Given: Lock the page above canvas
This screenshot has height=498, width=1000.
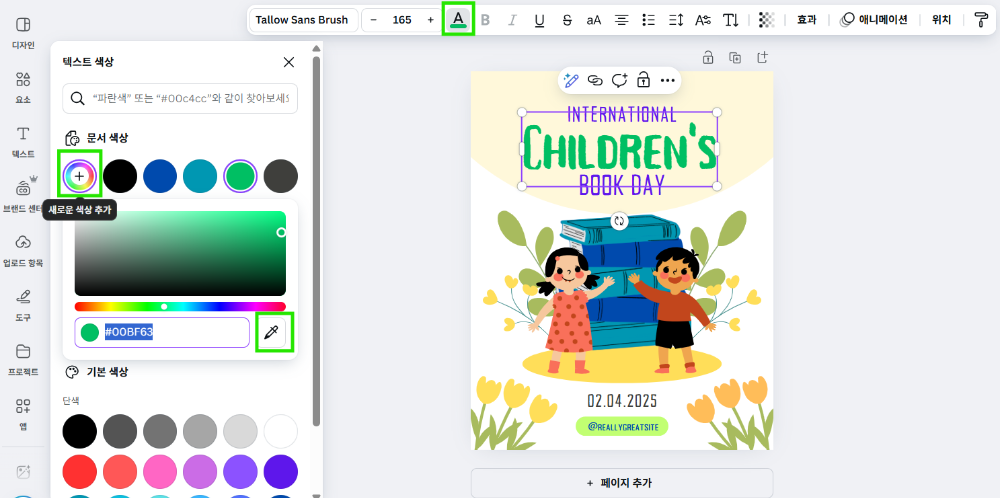Looking at the screenshot, I should coord(708,57).
